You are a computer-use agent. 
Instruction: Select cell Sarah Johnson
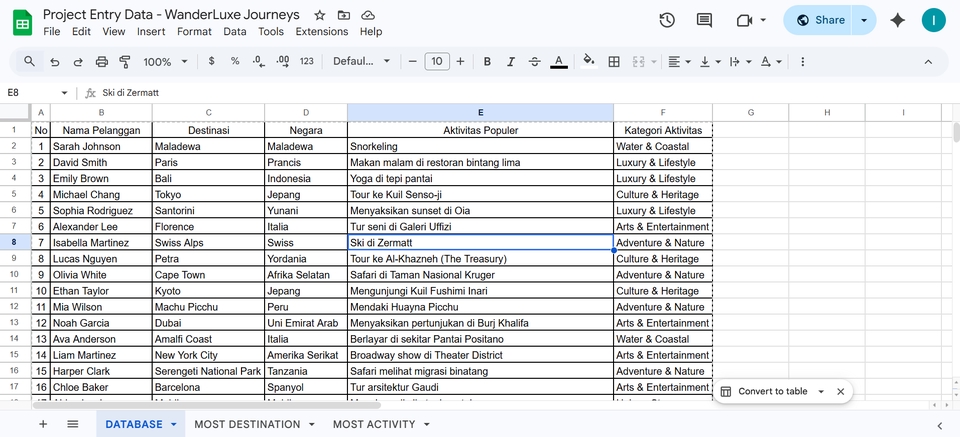tap(101, 146)
